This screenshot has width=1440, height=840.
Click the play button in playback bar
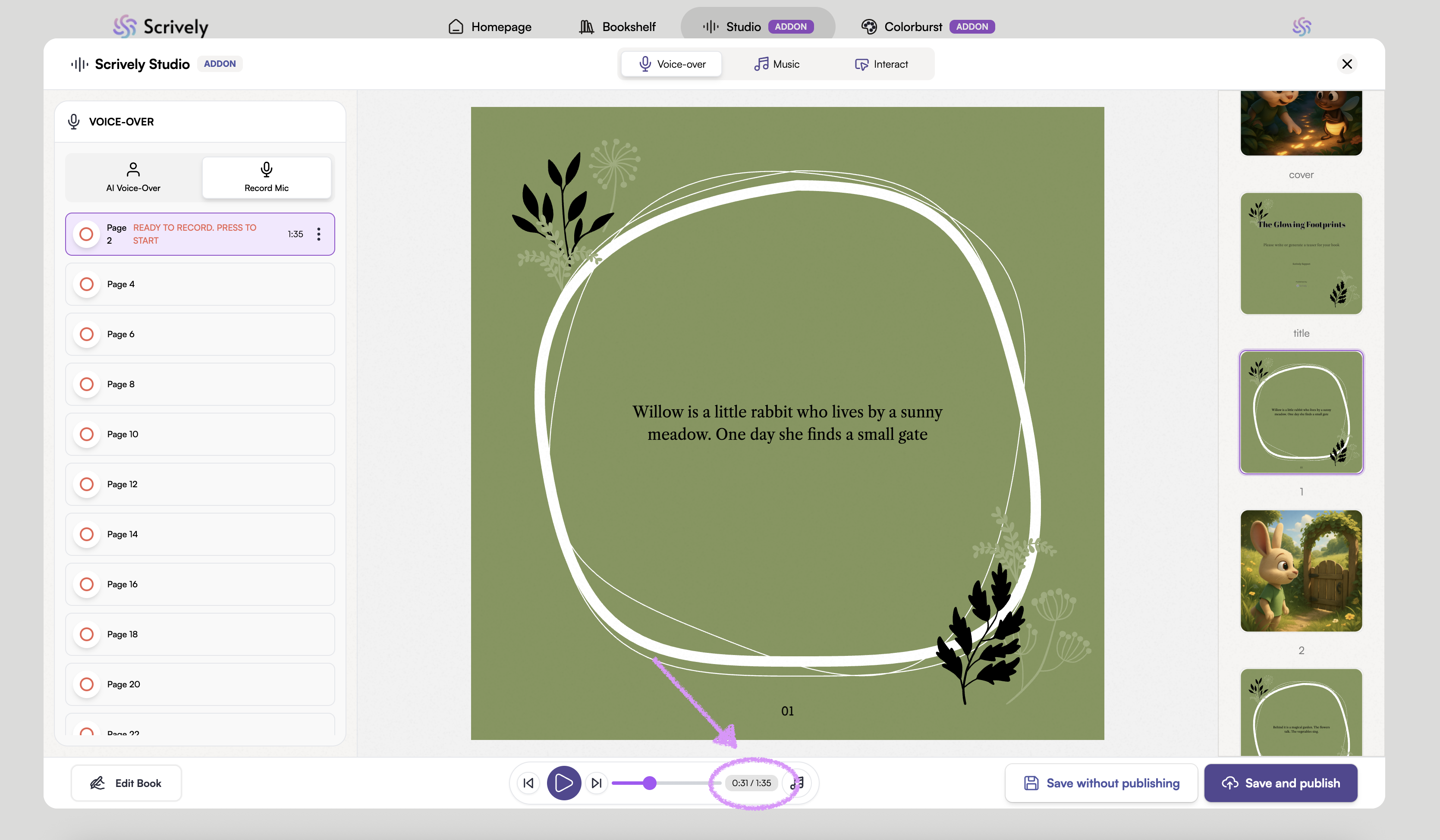point(563,783)
